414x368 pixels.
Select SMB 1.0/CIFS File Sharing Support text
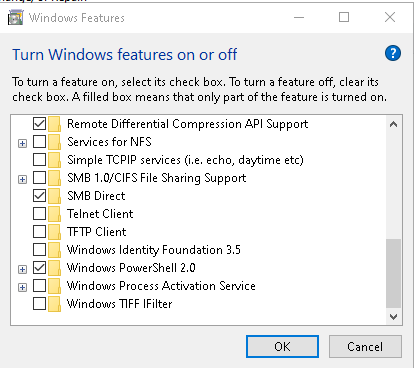coord(157,178)
